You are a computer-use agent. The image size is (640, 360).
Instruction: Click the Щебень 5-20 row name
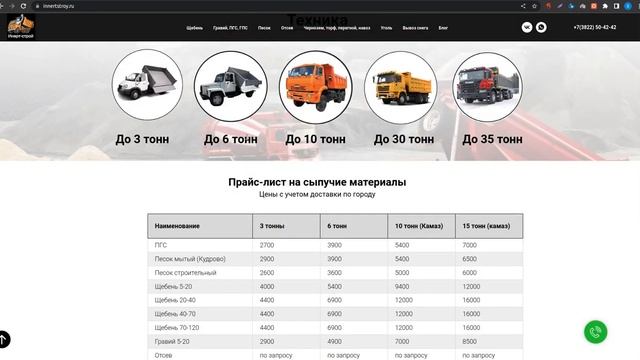pyautogui.click(x=173, y=287)
